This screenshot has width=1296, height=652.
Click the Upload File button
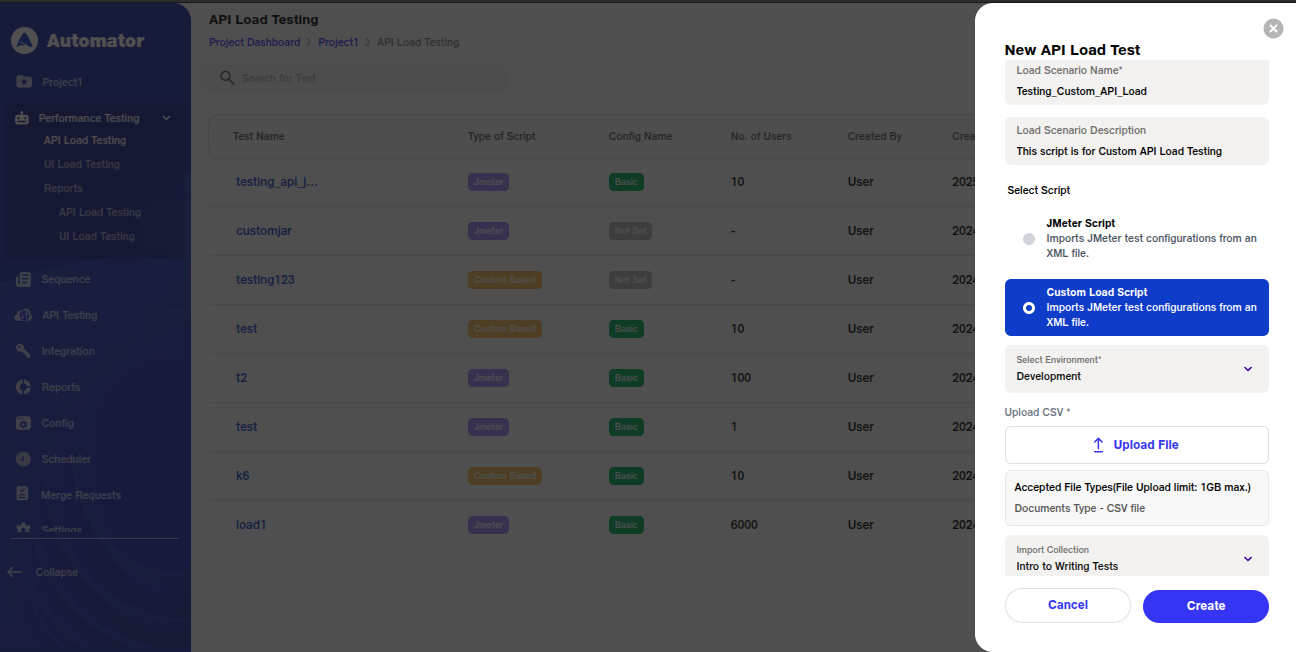point(1137,445)
